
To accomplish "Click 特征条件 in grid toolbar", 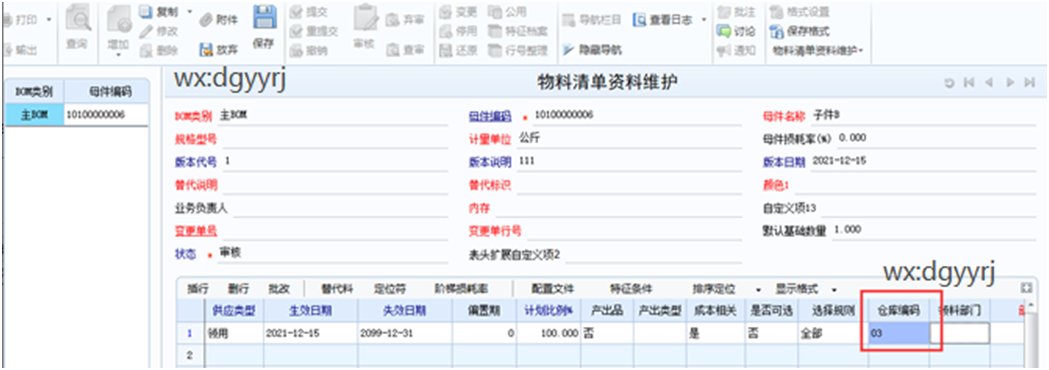I will [x=631, y=289].
